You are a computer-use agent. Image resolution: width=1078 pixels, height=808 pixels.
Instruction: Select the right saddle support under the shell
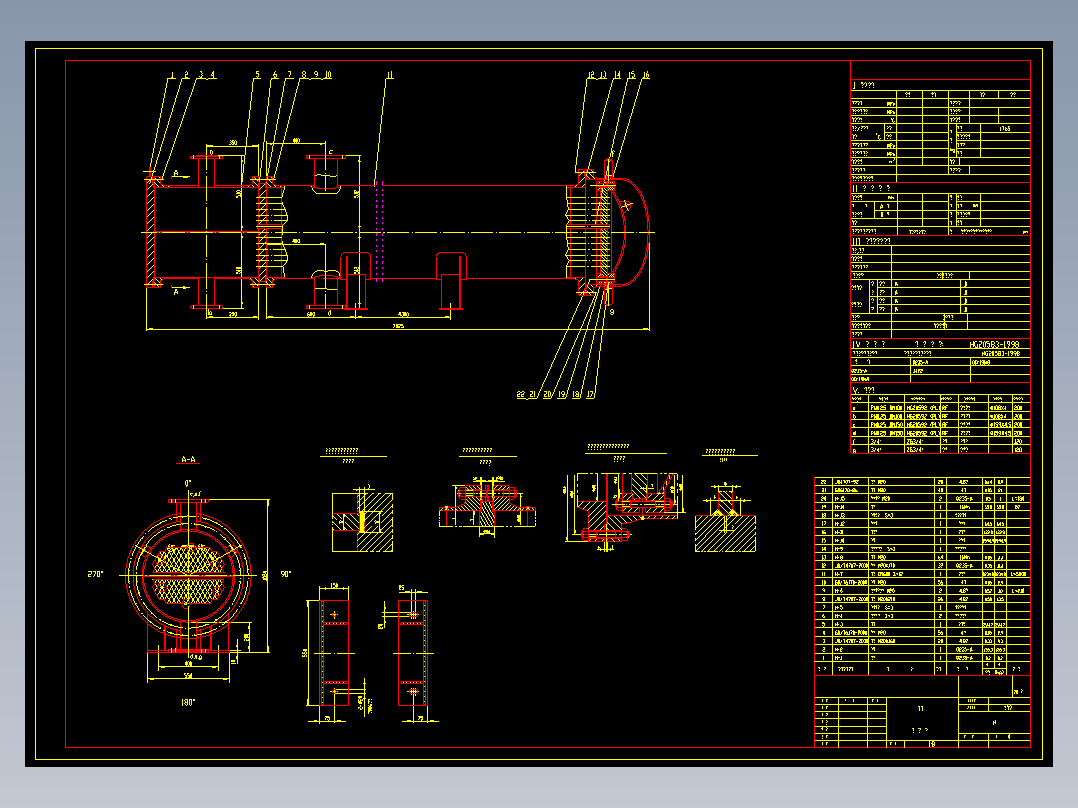(452, 281)
